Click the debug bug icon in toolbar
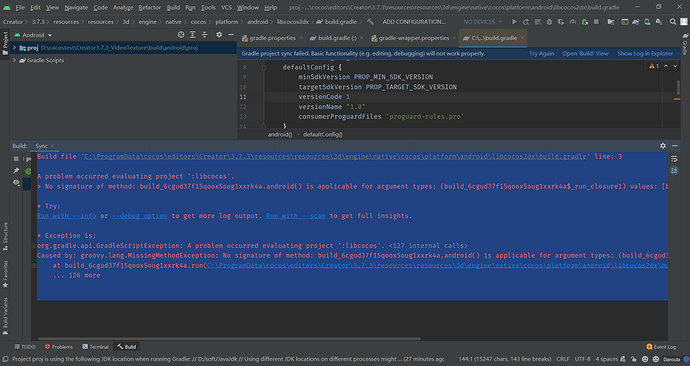Image resolution: width=690 pixels, height=366 pixels. 549,22
